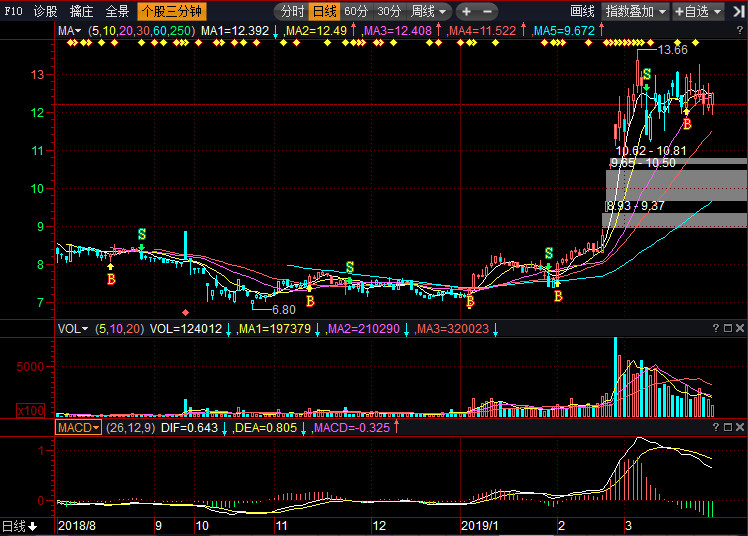Open the 指数叠加 index overlay dropdown
748x536 pixels.
635,11
